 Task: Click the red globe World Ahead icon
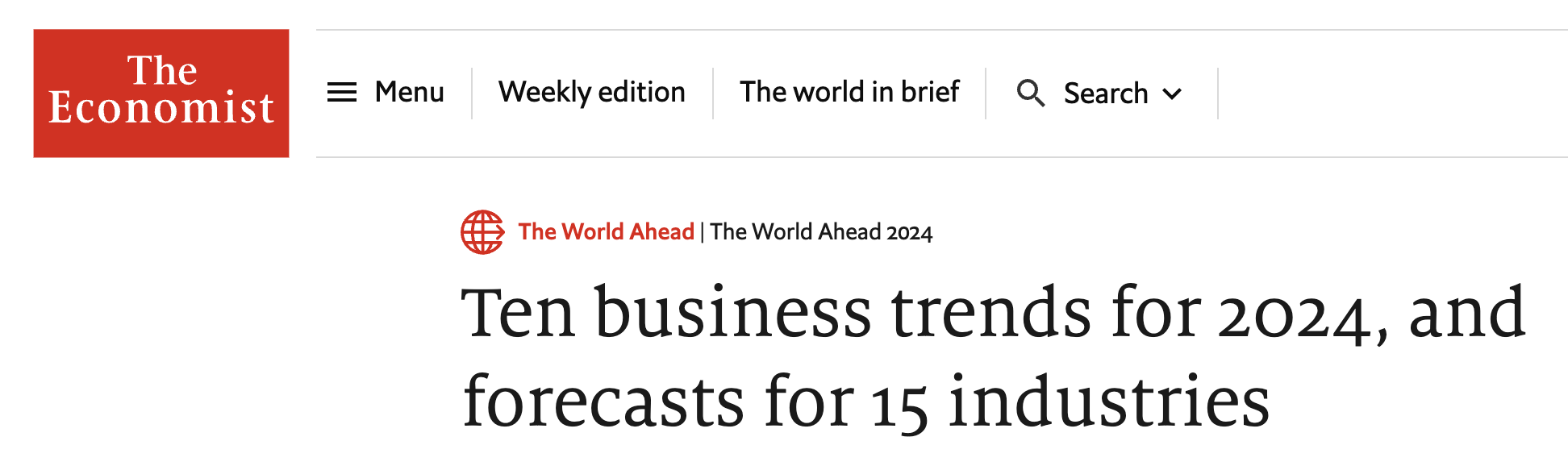[x=482, y=232]
